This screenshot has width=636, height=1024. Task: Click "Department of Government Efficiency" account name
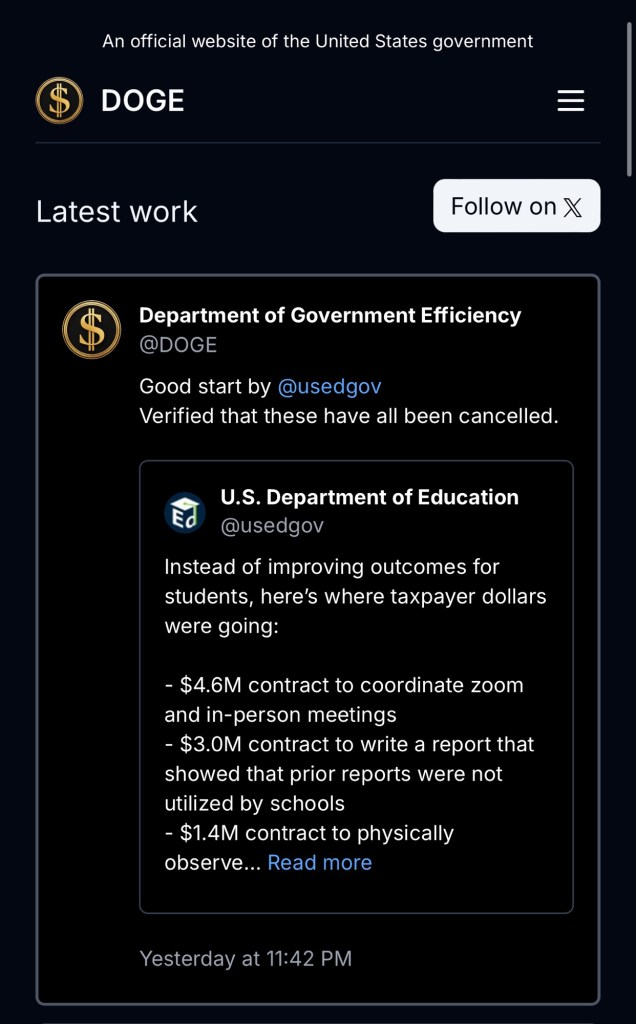[x=330, y=315]
